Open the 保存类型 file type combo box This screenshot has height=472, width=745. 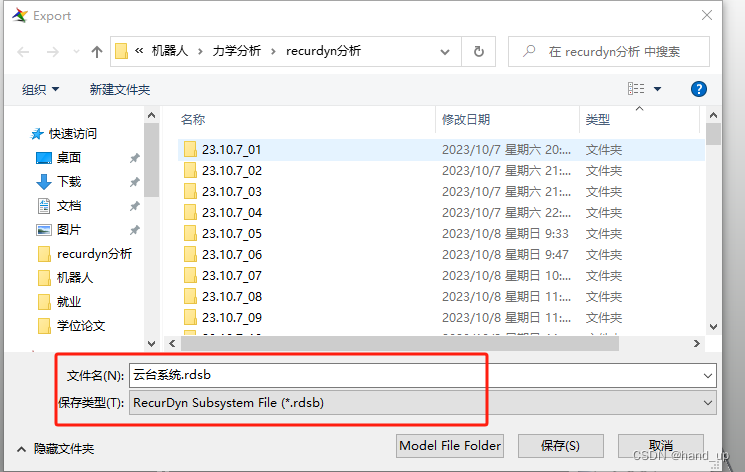[x=422, y=403]
